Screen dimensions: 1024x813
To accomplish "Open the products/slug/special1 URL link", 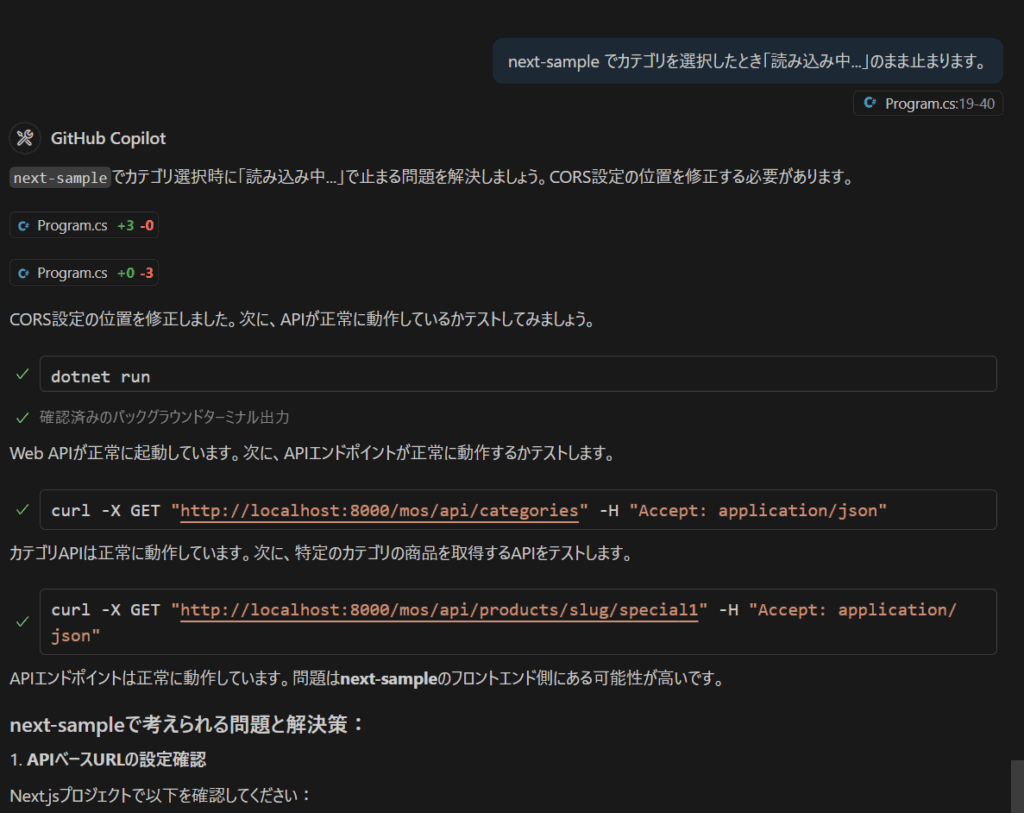I will pos(437,610).
